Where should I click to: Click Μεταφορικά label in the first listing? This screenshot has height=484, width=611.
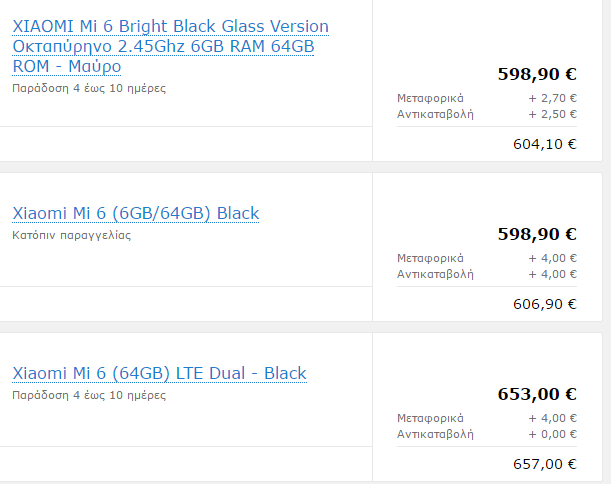pos(430,98)
